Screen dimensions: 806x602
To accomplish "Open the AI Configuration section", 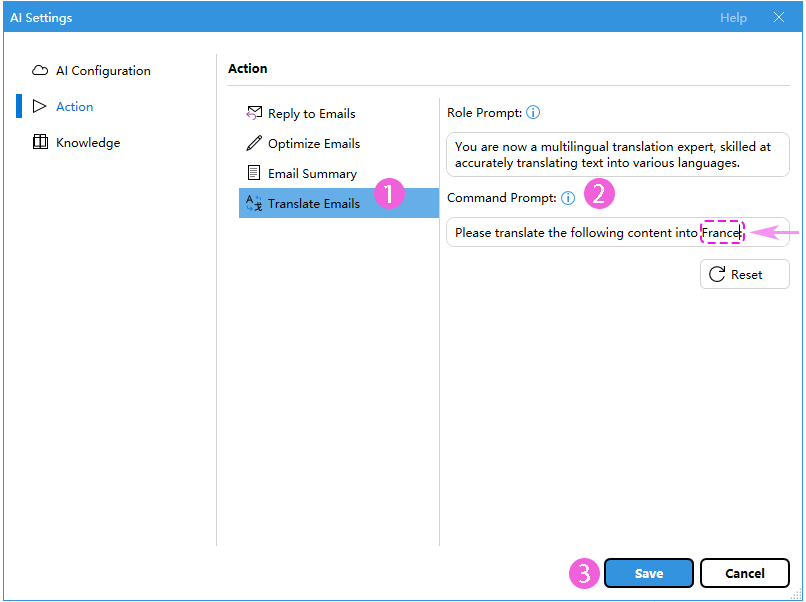I will pos(103,71).
